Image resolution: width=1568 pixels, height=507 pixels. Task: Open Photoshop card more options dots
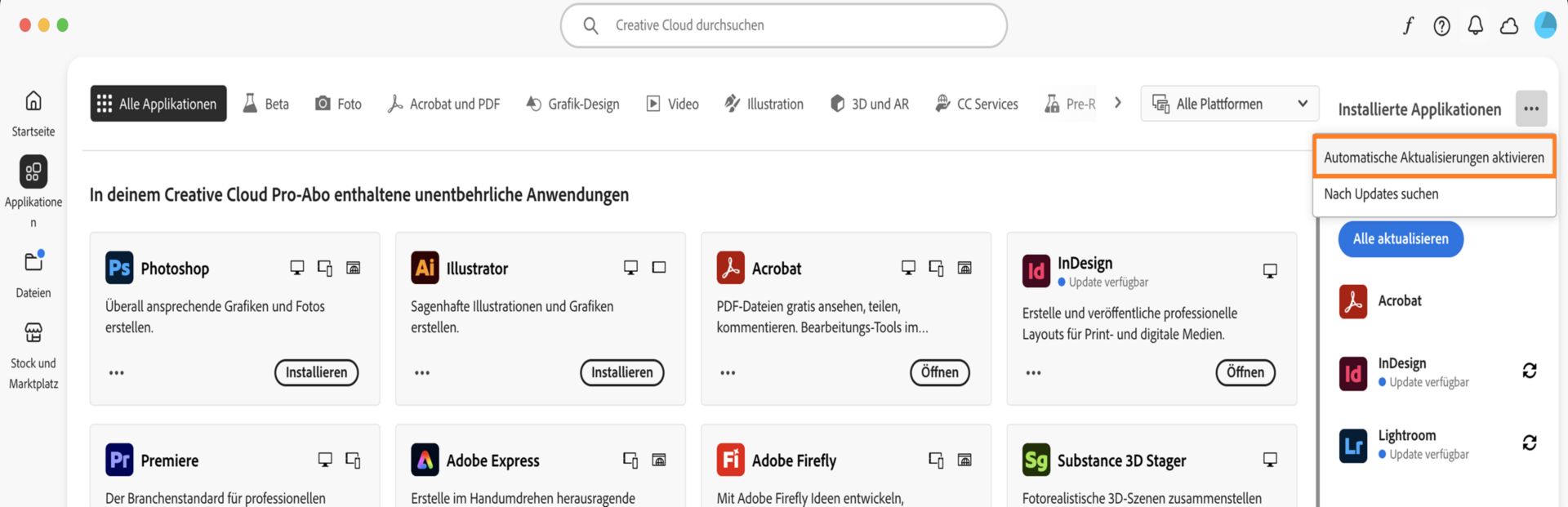click(x=117, y=373)
